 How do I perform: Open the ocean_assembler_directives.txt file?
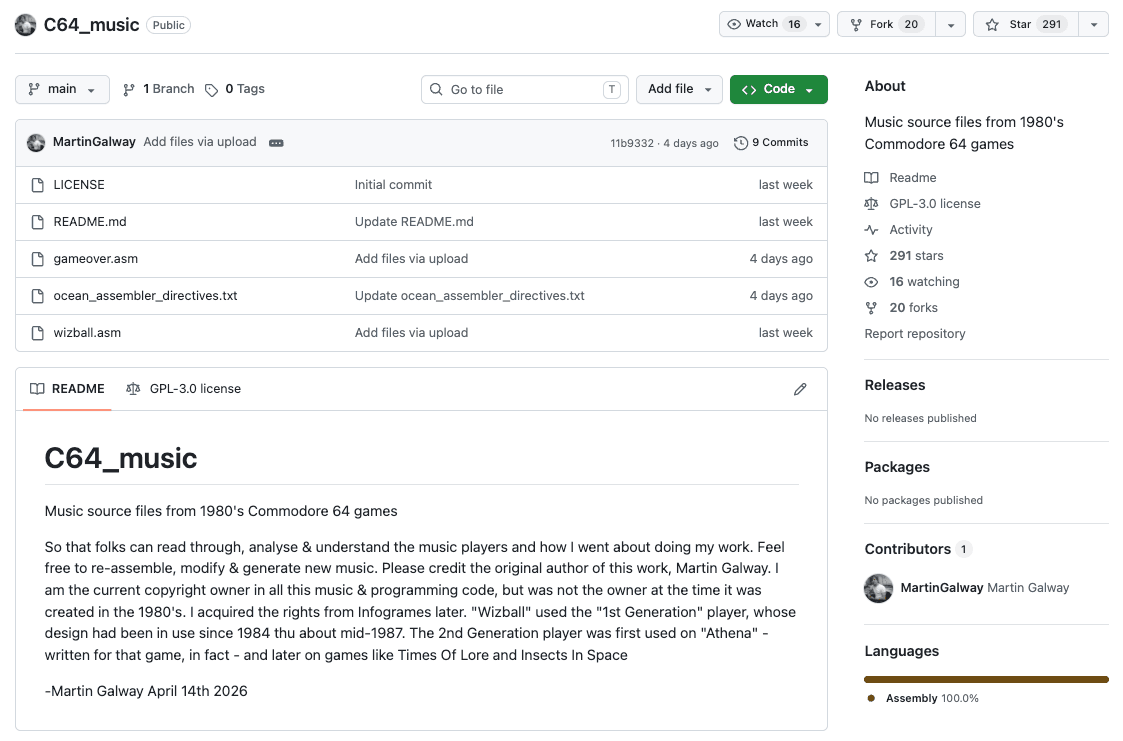(145, 296)
